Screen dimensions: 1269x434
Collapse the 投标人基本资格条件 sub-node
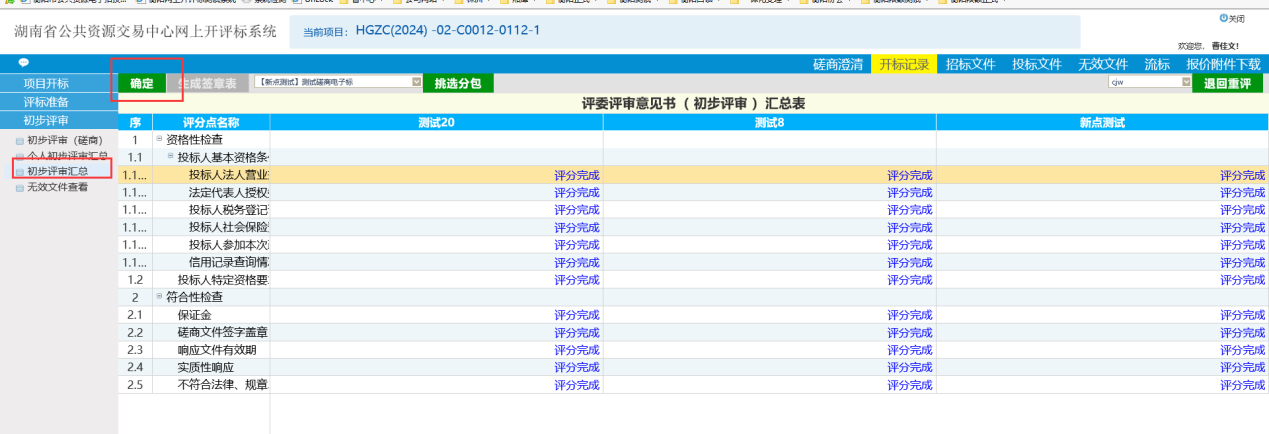click(170, 157)
